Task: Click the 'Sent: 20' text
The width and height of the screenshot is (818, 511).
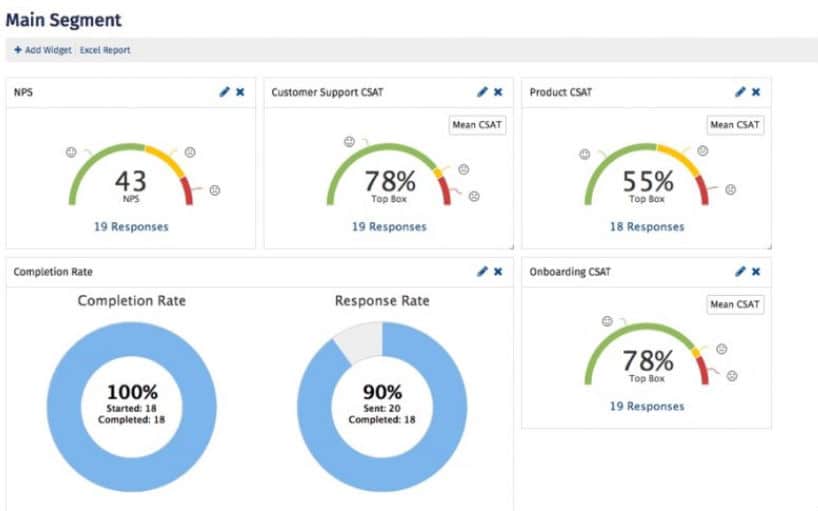Action: [x=382, y=408]
